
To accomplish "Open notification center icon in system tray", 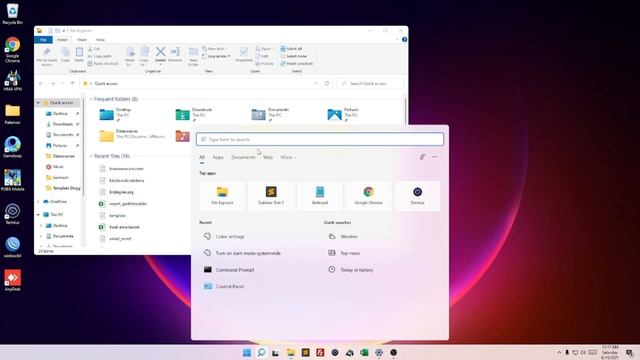I will [x=629, y=353].
